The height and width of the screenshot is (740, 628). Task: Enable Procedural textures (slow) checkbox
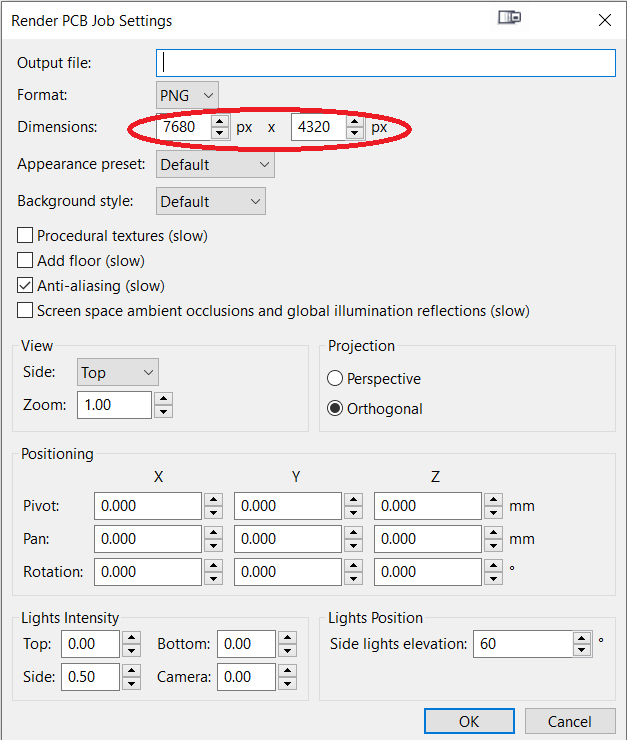click(25, 235)
